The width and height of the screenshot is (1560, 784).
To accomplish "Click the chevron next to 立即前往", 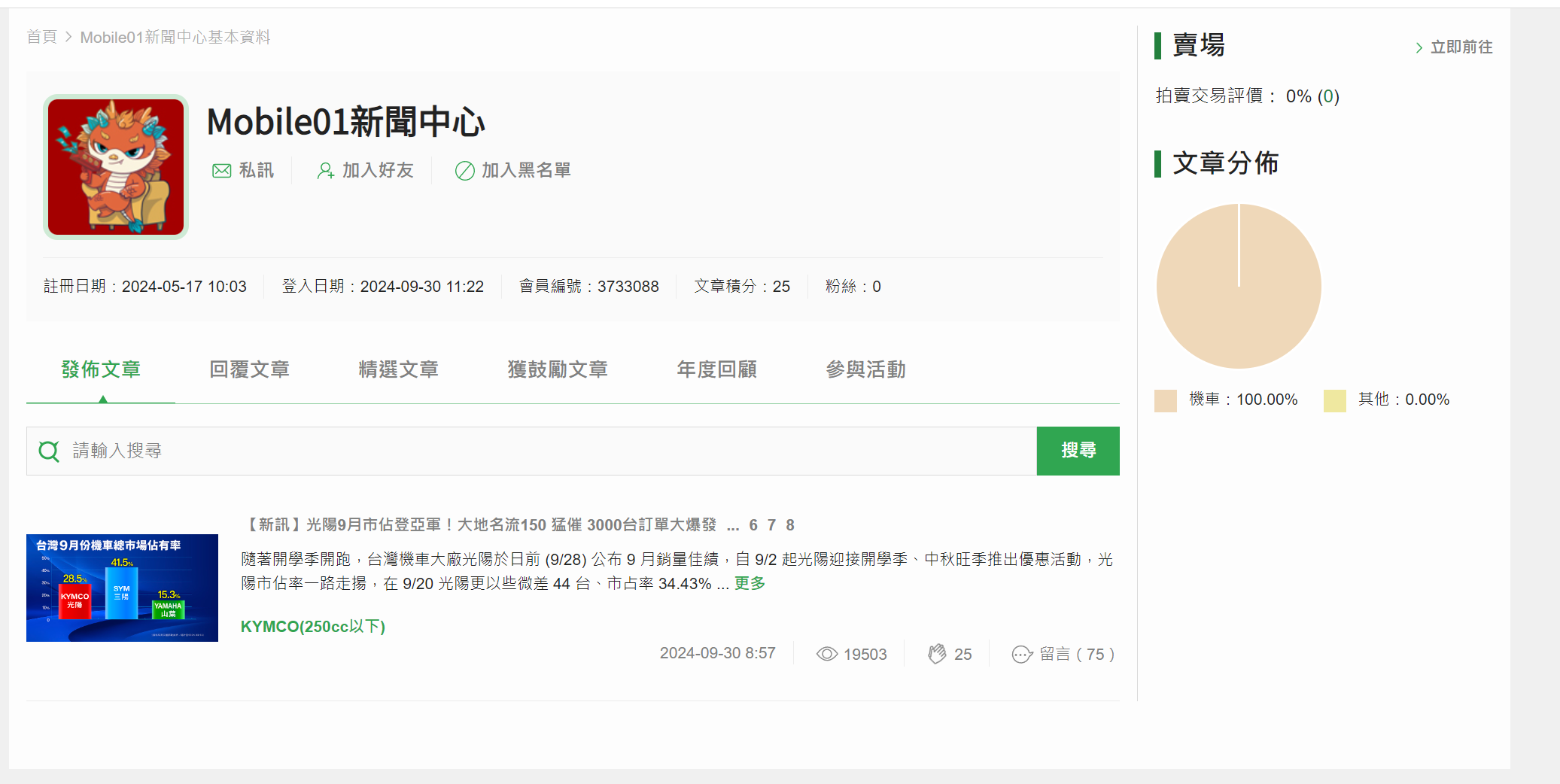I will pos(1419,48).
